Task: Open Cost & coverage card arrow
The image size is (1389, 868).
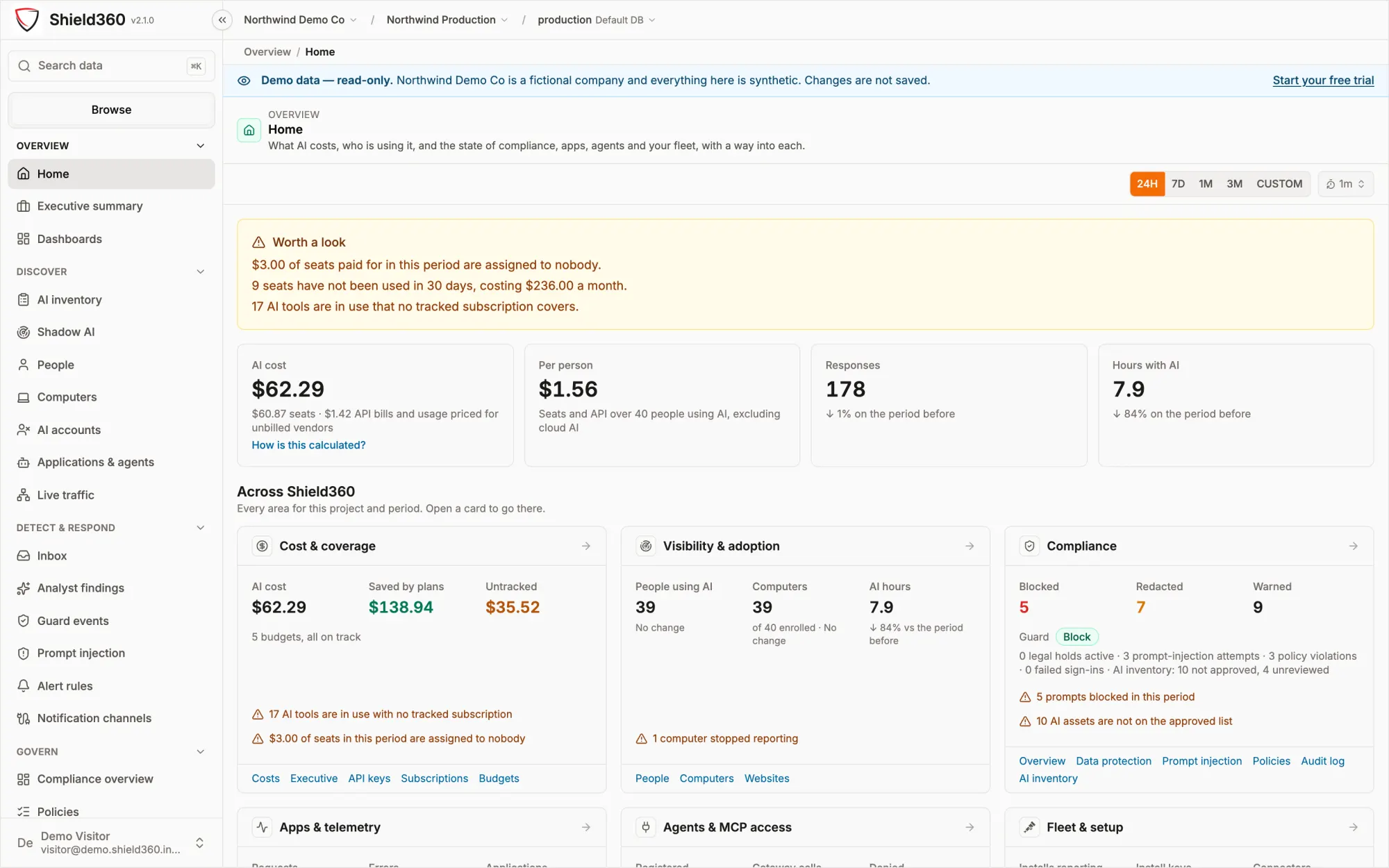Action: (586, 546)
